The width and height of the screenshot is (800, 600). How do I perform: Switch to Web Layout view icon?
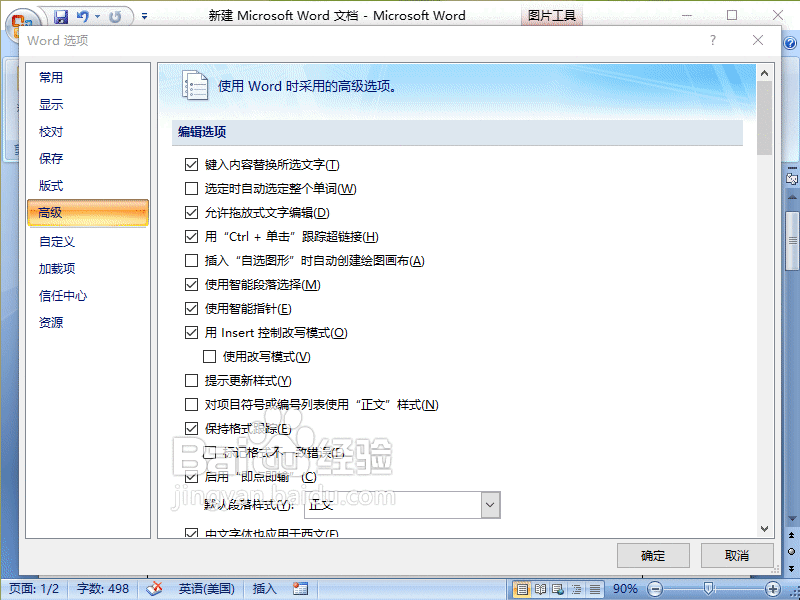tap(558, 589)
